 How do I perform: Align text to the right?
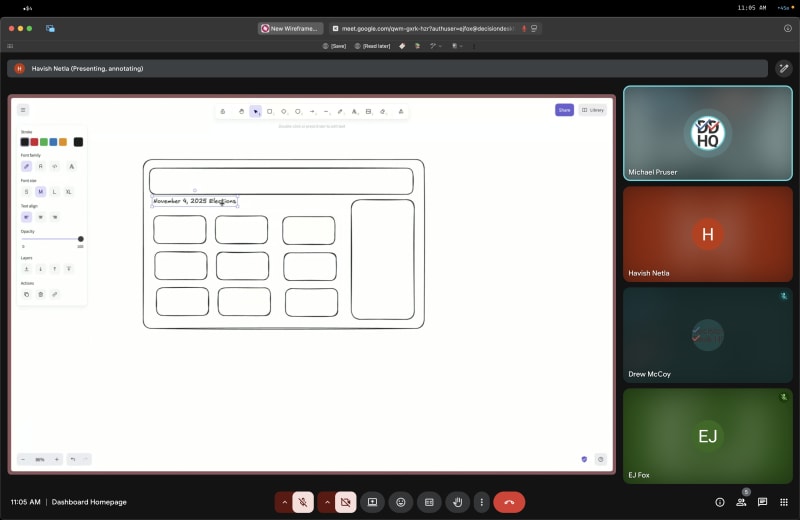pos(55,217)
